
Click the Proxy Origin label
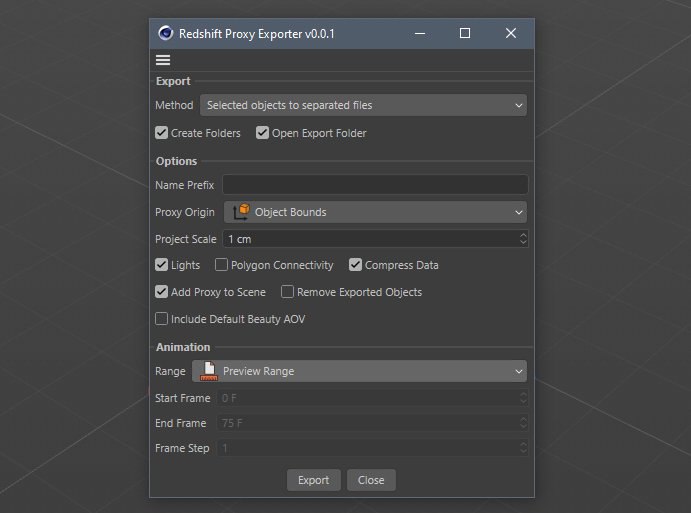pos(185,212)
